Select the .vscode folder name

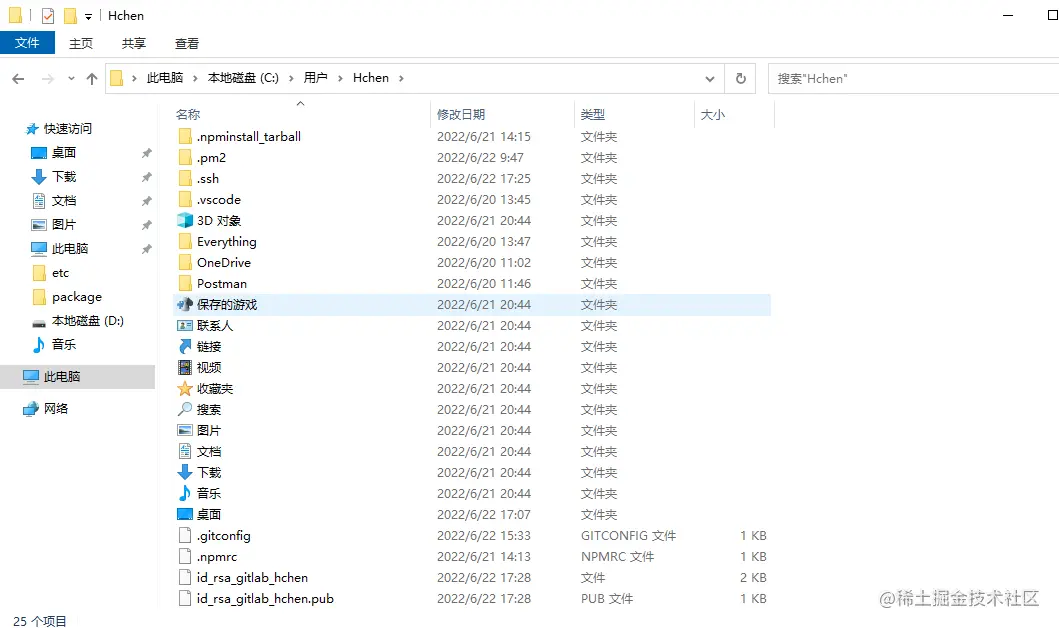click(219, 199)
